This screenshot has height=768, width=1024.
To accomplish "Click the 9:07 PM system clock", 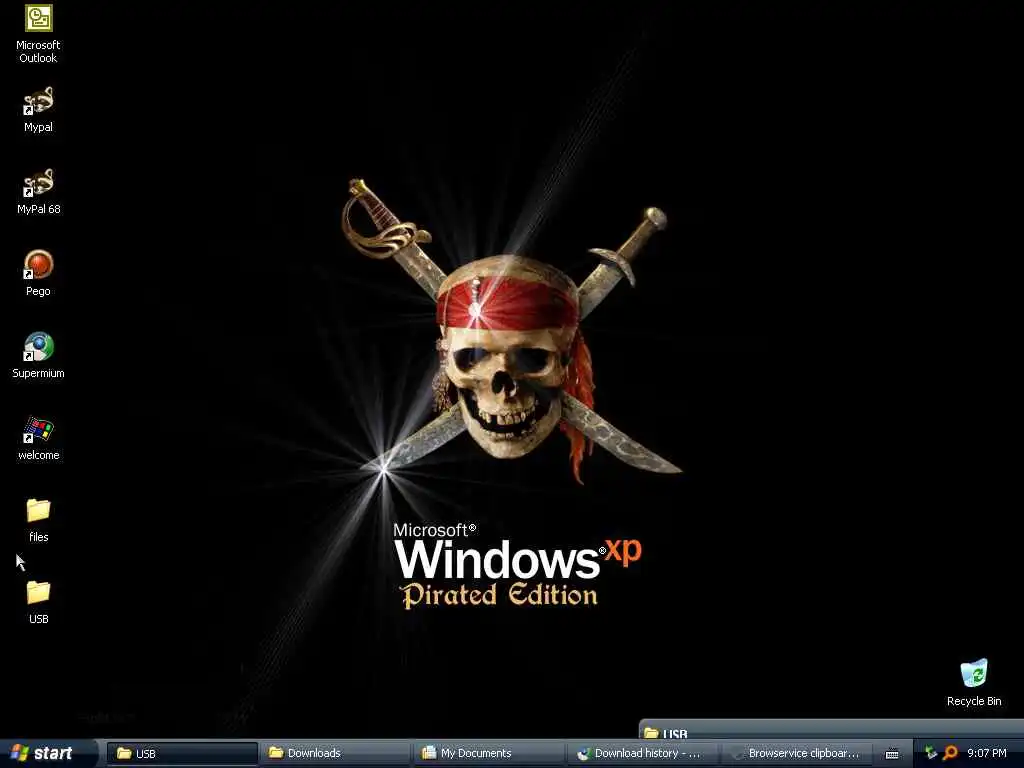I will point(987,753).
